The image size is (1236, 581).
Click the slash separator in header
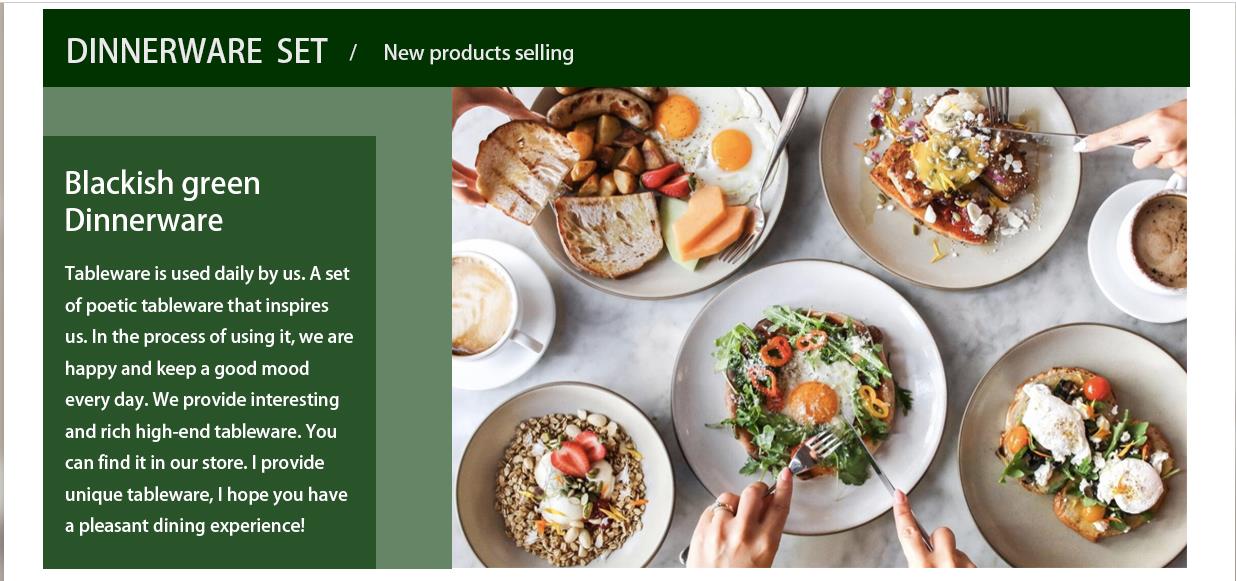coord(353,53)
